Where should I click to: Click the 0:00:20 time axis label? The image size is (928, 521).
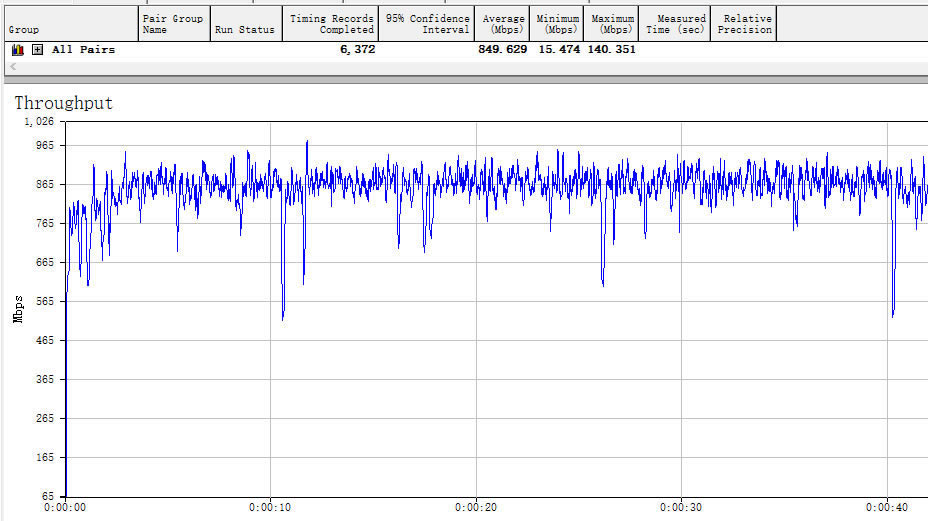476,508
